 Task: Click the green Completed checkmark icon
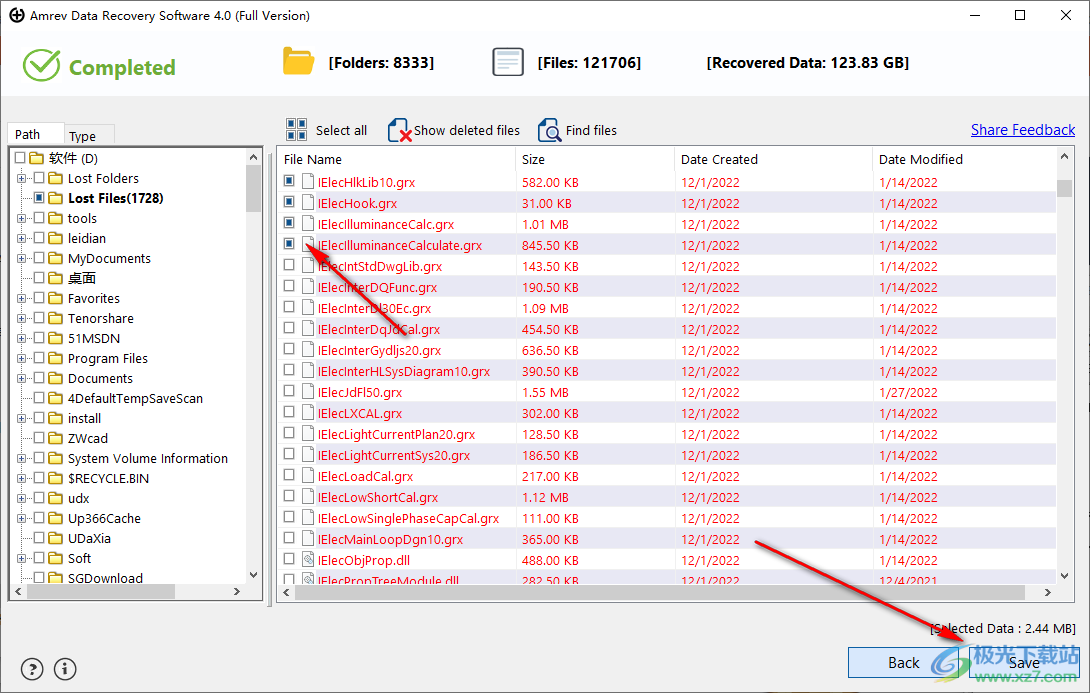[41, 66]
